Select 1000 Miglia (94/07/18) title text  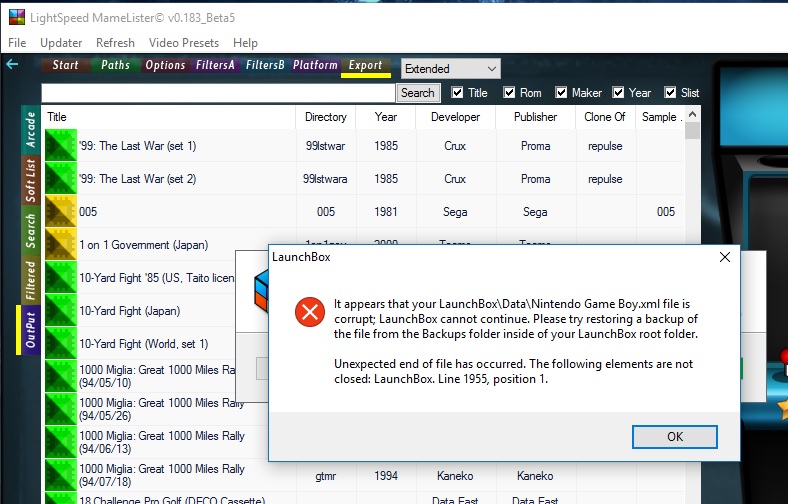coord(162,475)
